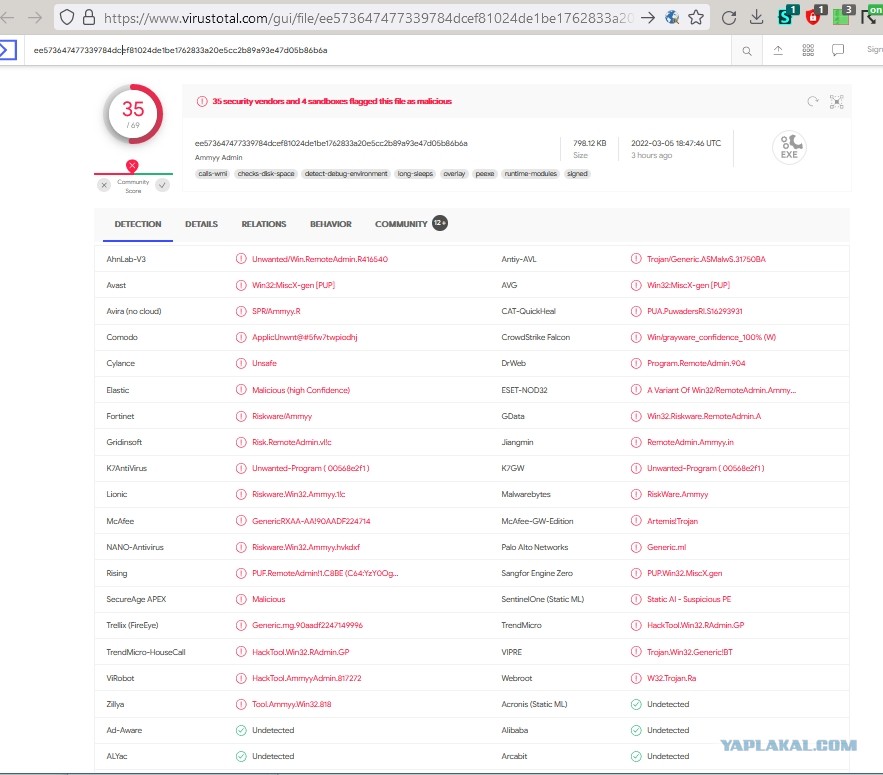Click the similar files graph icon
The image size is (883, 775).
[x=836, y=101]
